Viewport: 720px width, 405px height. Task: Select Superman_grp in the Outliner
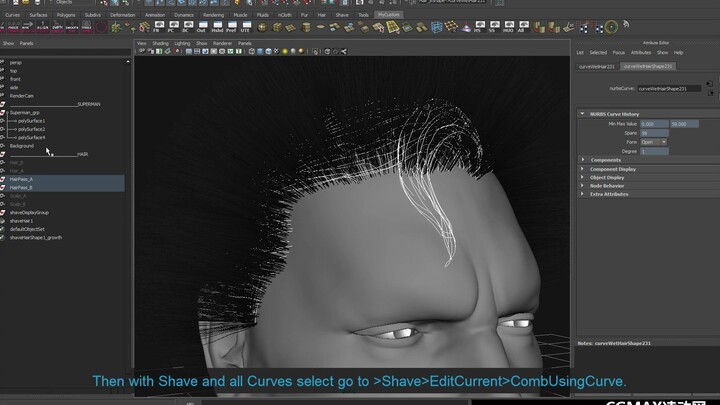25,112
